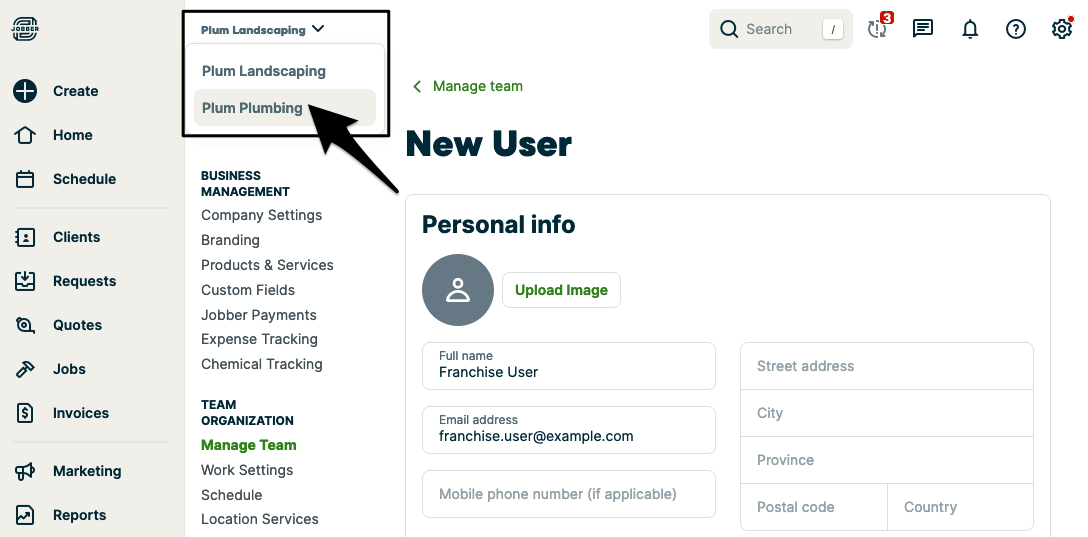
Task: Select Plum Plumbing from account list
Action: (x=252, y=108)
